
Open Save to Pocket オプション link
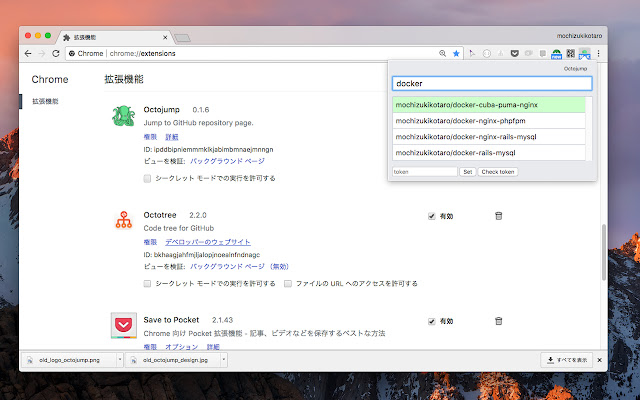(x=182, y=347)
